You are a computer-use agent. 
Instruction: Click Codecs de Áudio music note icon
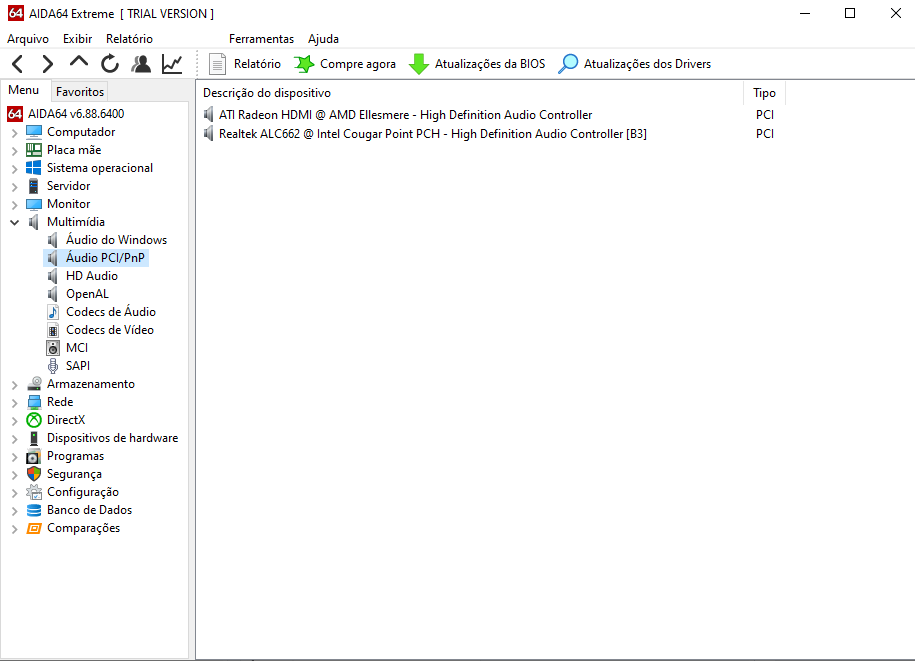(53, 312)
